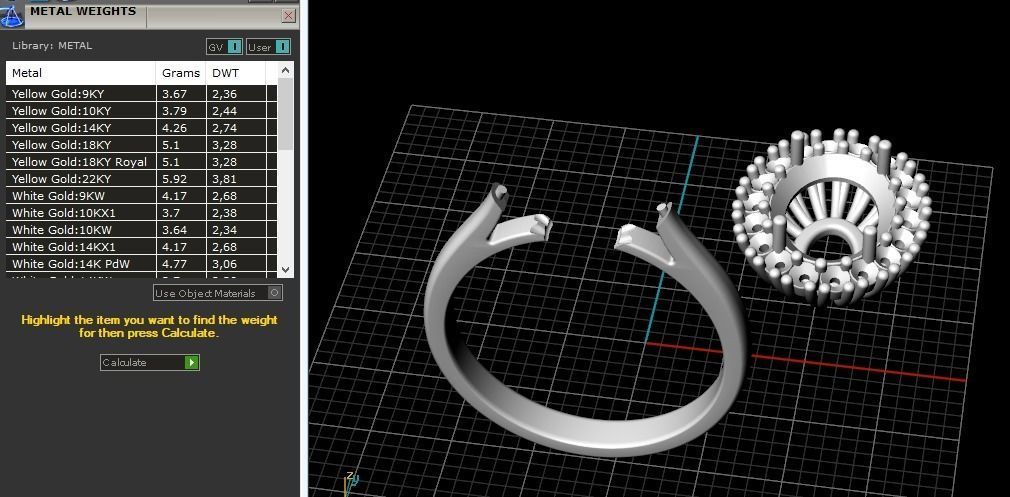Click the 3,81 DWT value
The width and height of the screenshot is (1010, 497).
[225, 179]
